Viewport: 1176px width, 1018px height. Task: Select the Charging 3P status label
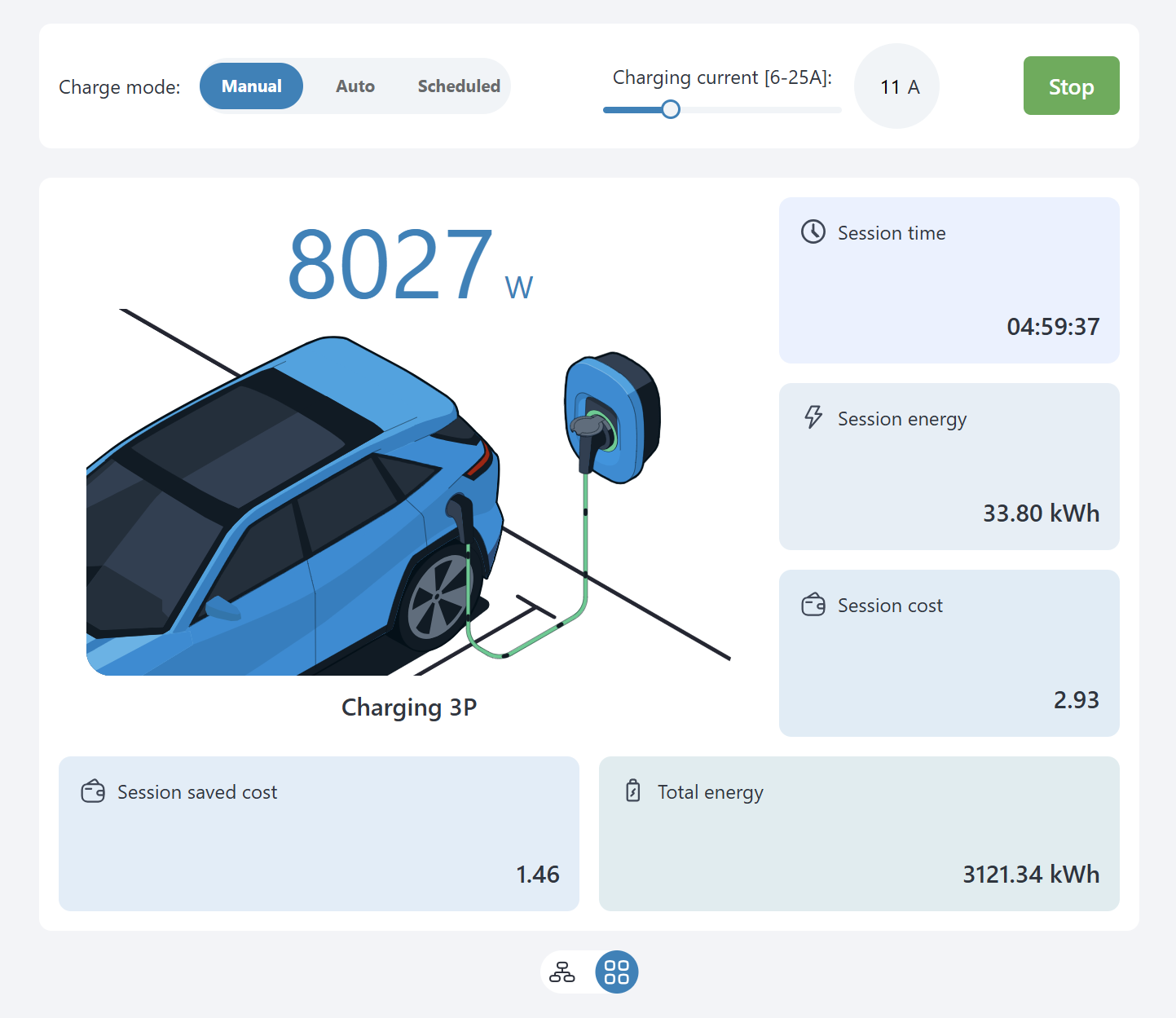click(x=409, y=707)
